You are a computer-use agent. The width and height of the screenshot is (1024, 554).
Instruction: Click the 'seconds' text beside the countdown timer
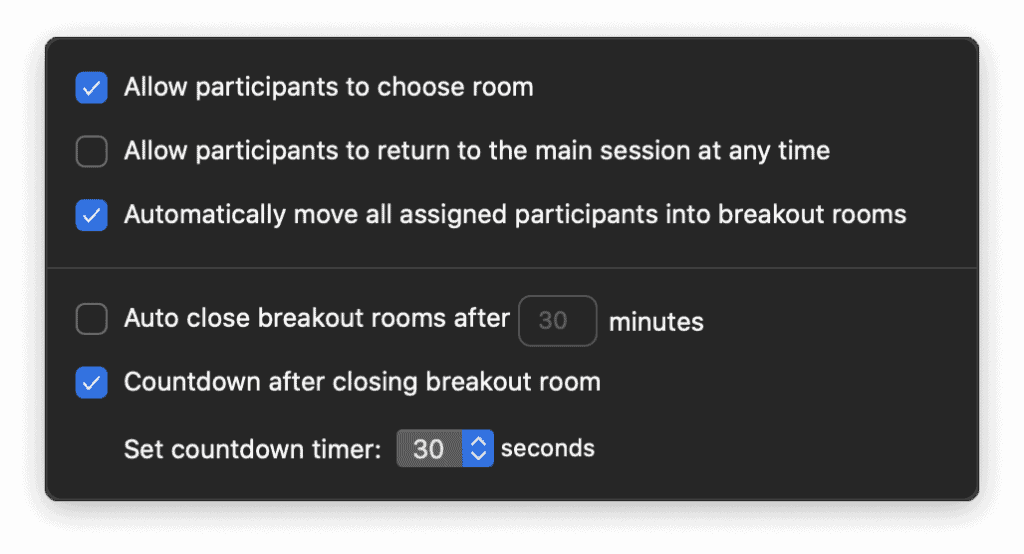(x=548, y=449)
